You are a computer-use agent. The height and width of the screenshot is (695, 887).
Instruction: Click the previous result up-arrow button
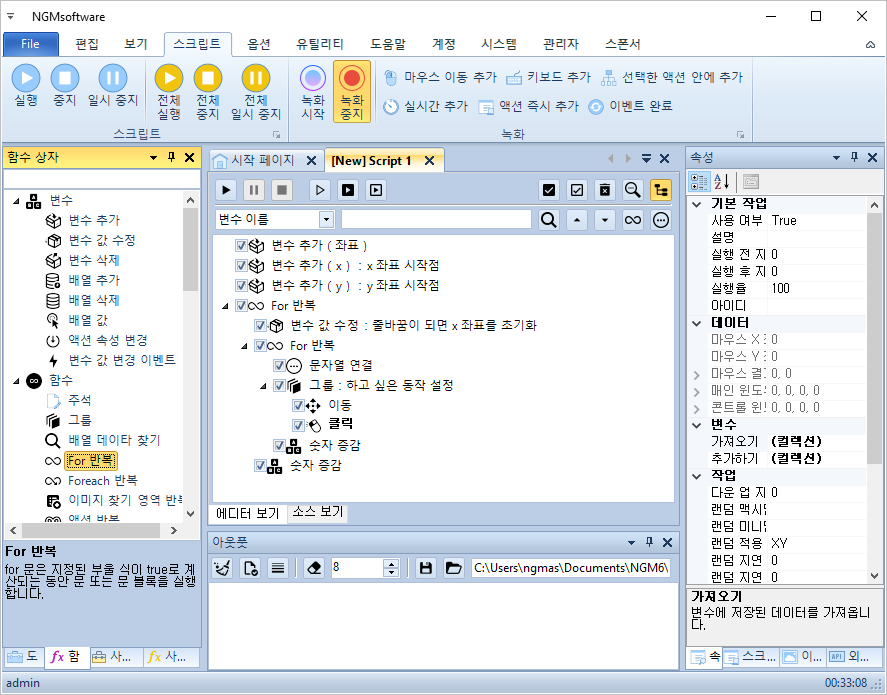click(x=576, y=219)
